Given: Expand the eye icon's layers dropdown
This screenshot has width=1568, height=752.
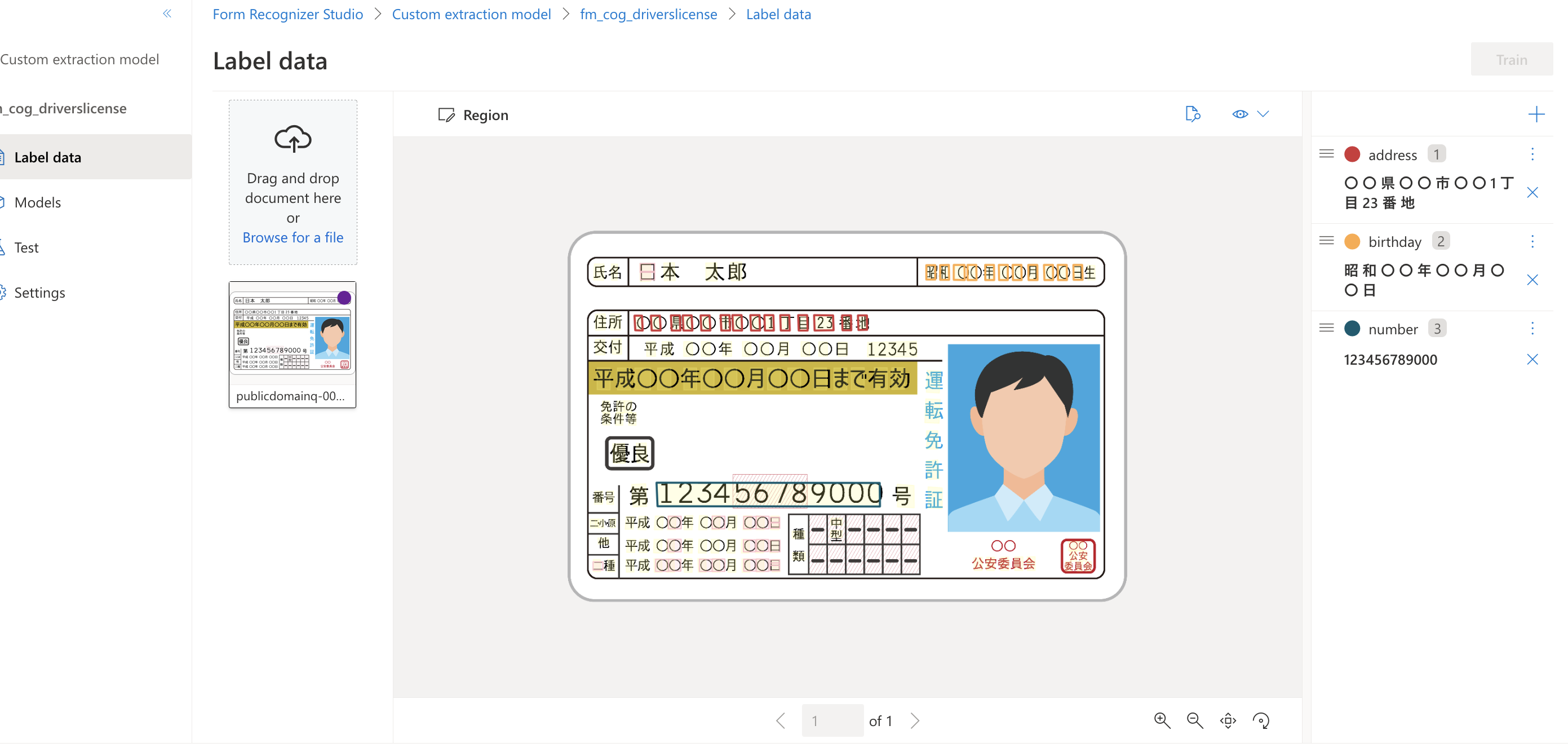Looking at the screenshot, I should coord(1264,113).
